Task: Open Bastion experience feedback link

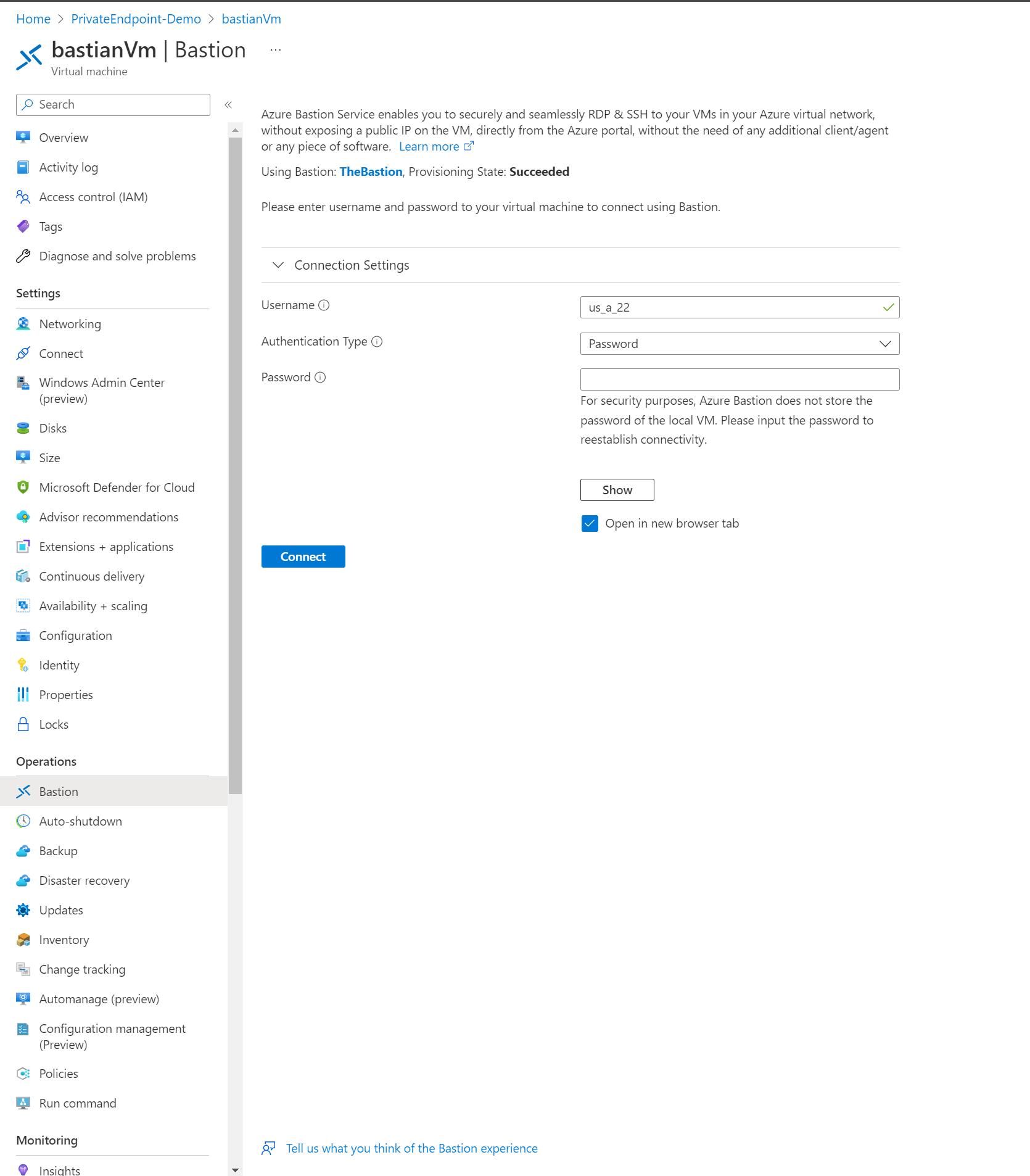Action: coord(411,1148)
